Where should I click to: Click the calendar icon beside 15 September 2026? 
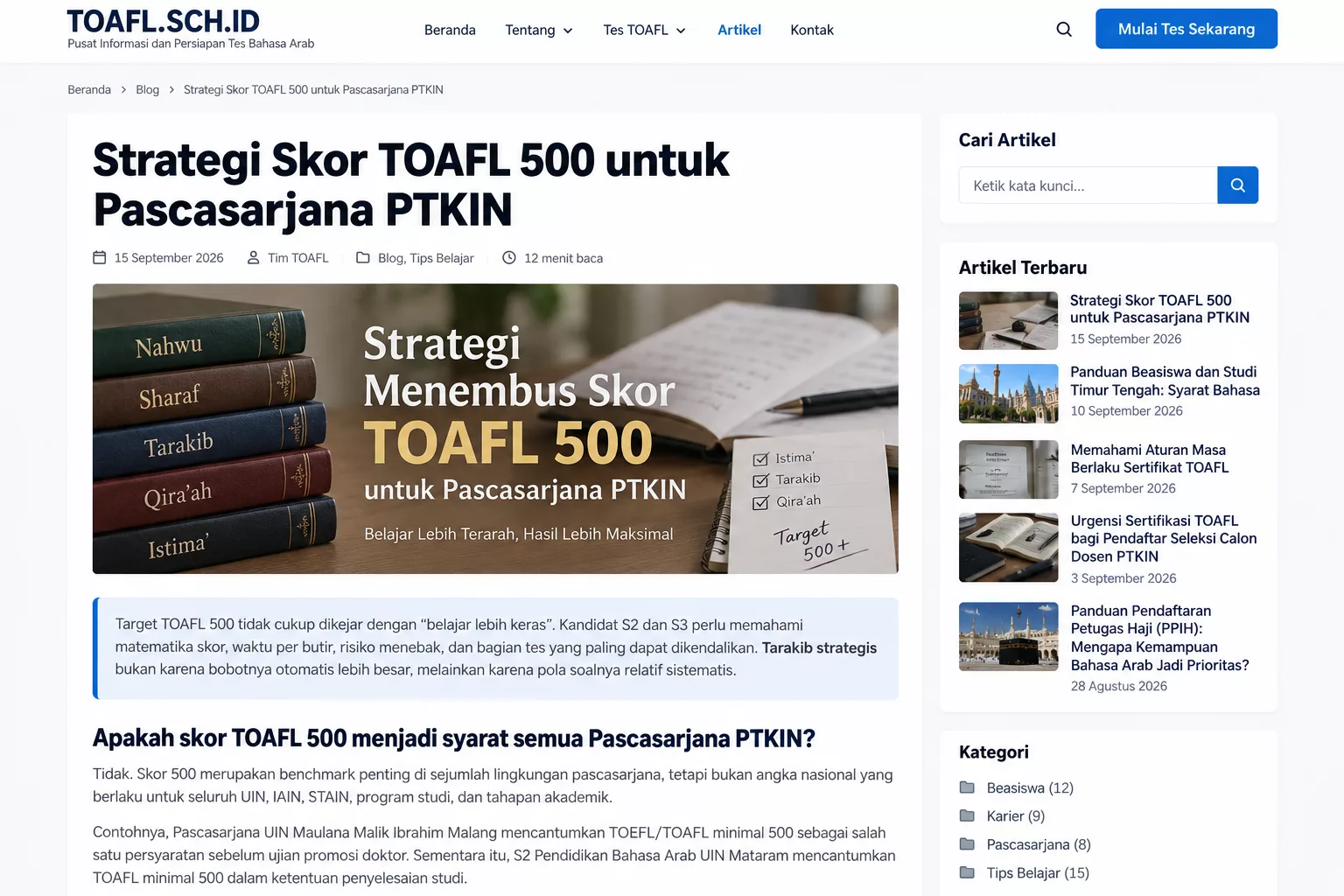100,258
